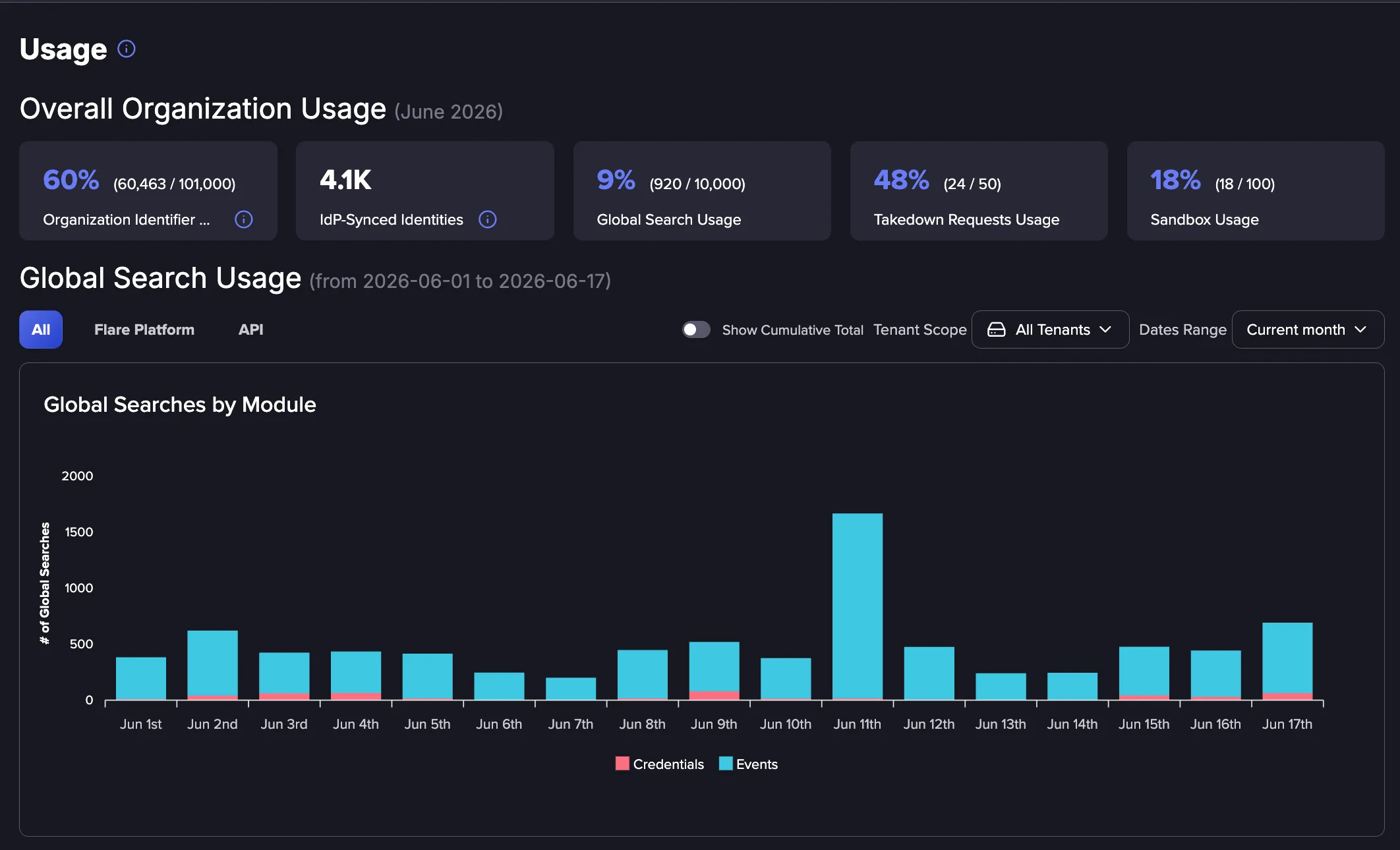
Task: Click the 'Tenant Scope' label
Action: pos(919,329)
